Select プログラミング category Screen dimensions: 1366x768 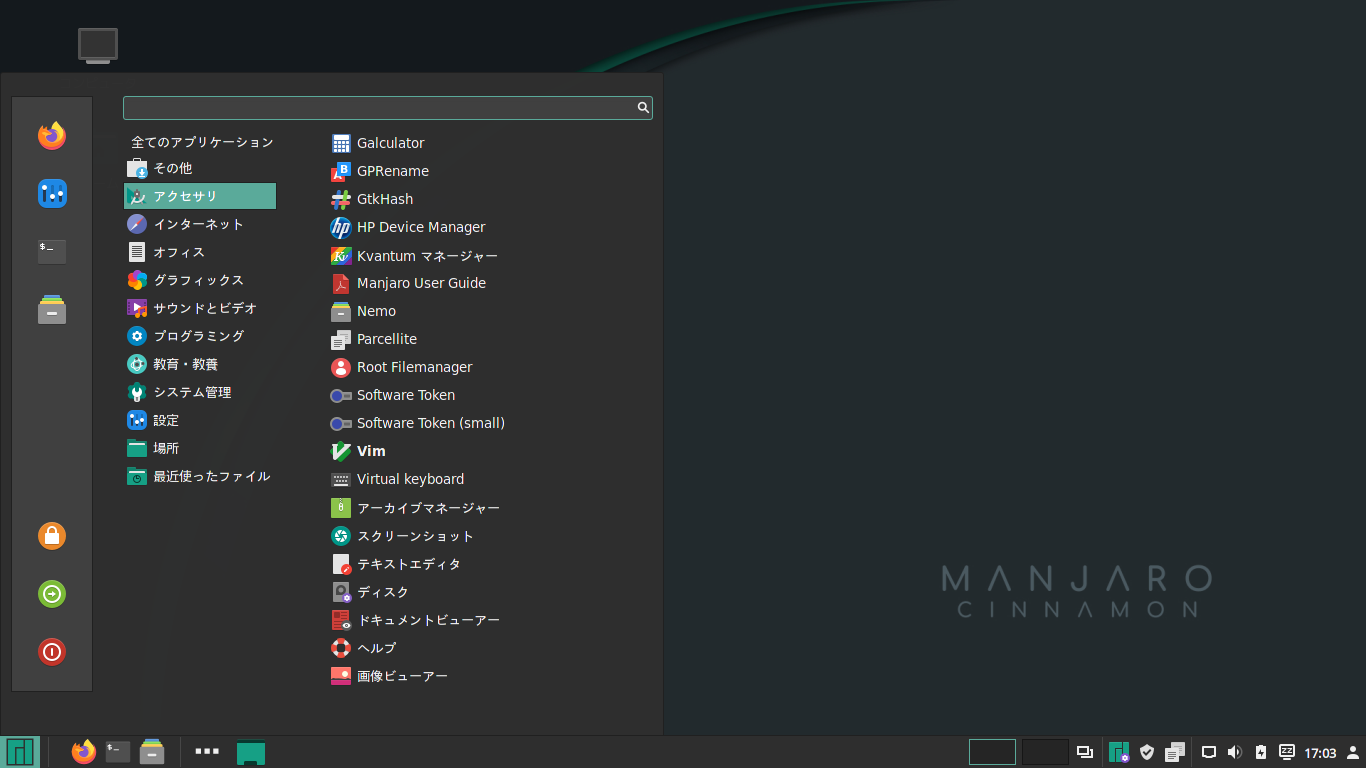200,336
